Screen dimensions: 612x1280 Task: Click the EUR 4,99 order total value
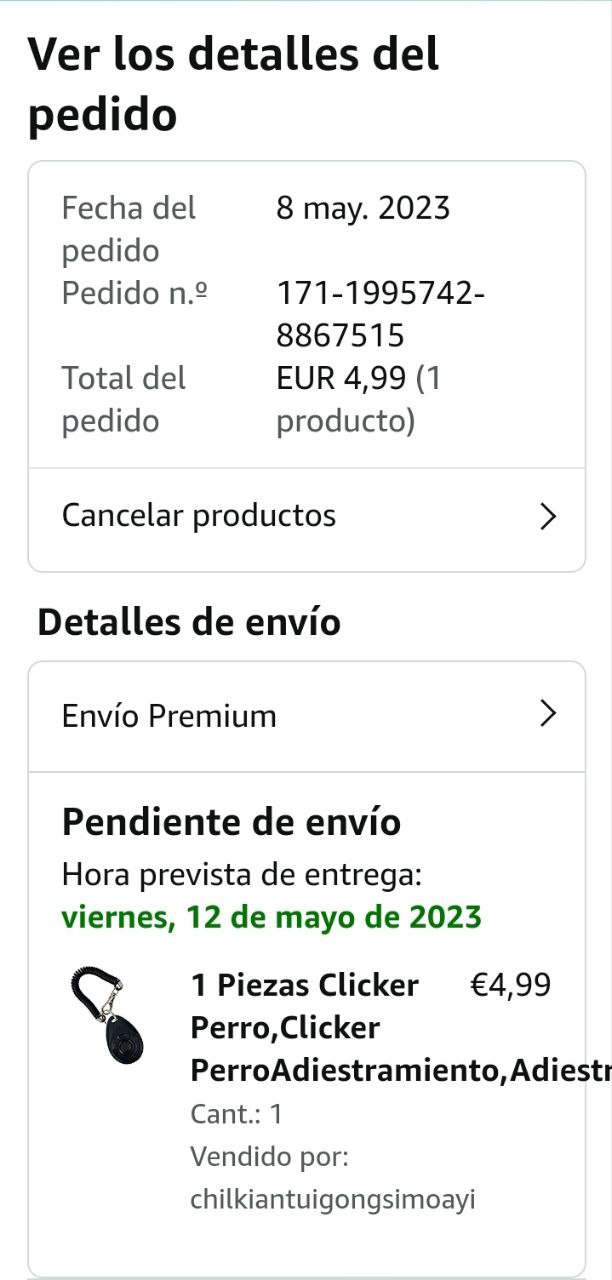pos(359,399)
